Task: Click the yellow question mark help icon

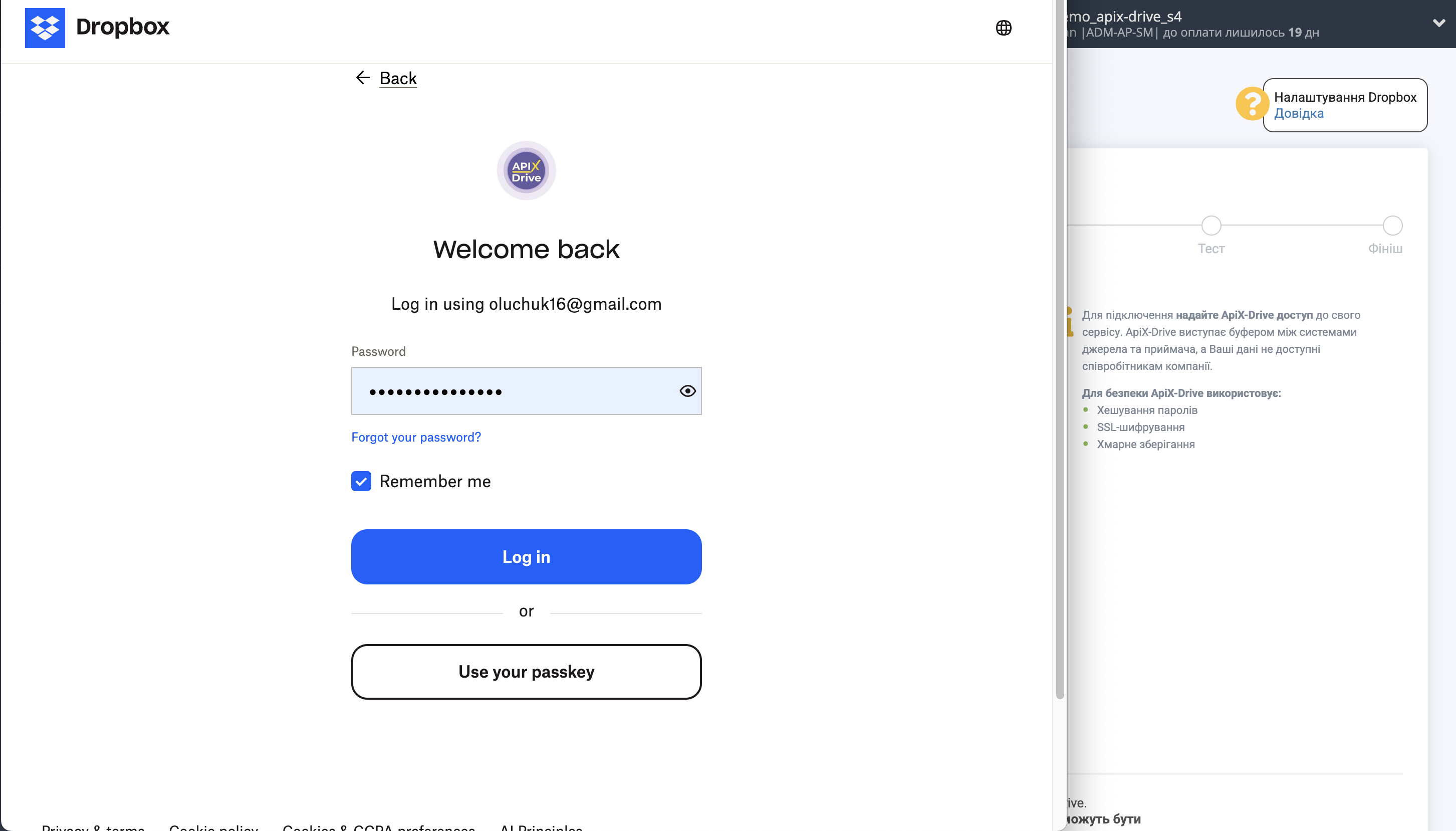Action: 1251,104
